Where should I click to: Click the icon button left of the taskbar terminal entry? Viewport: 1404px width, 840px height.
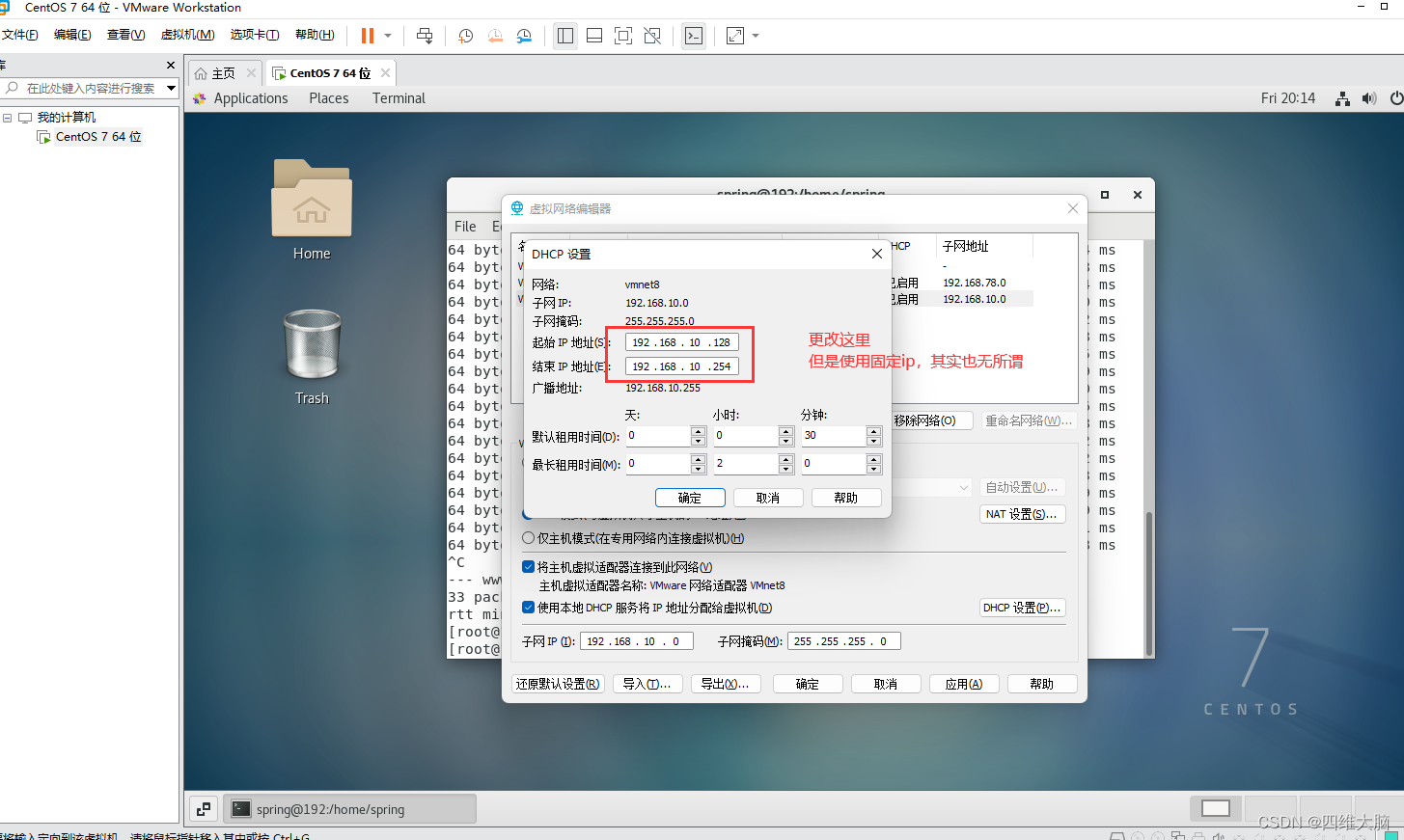pyautogui.click(x=204, y=809)
